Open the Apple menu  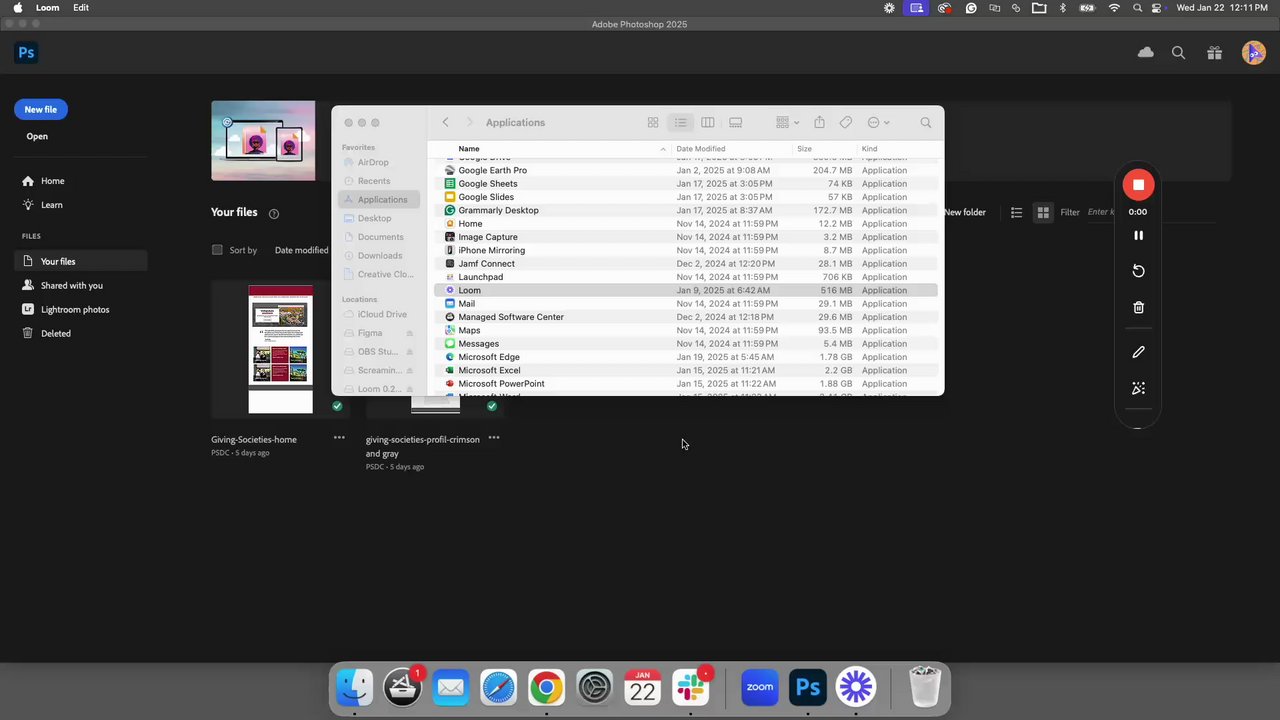17,8
